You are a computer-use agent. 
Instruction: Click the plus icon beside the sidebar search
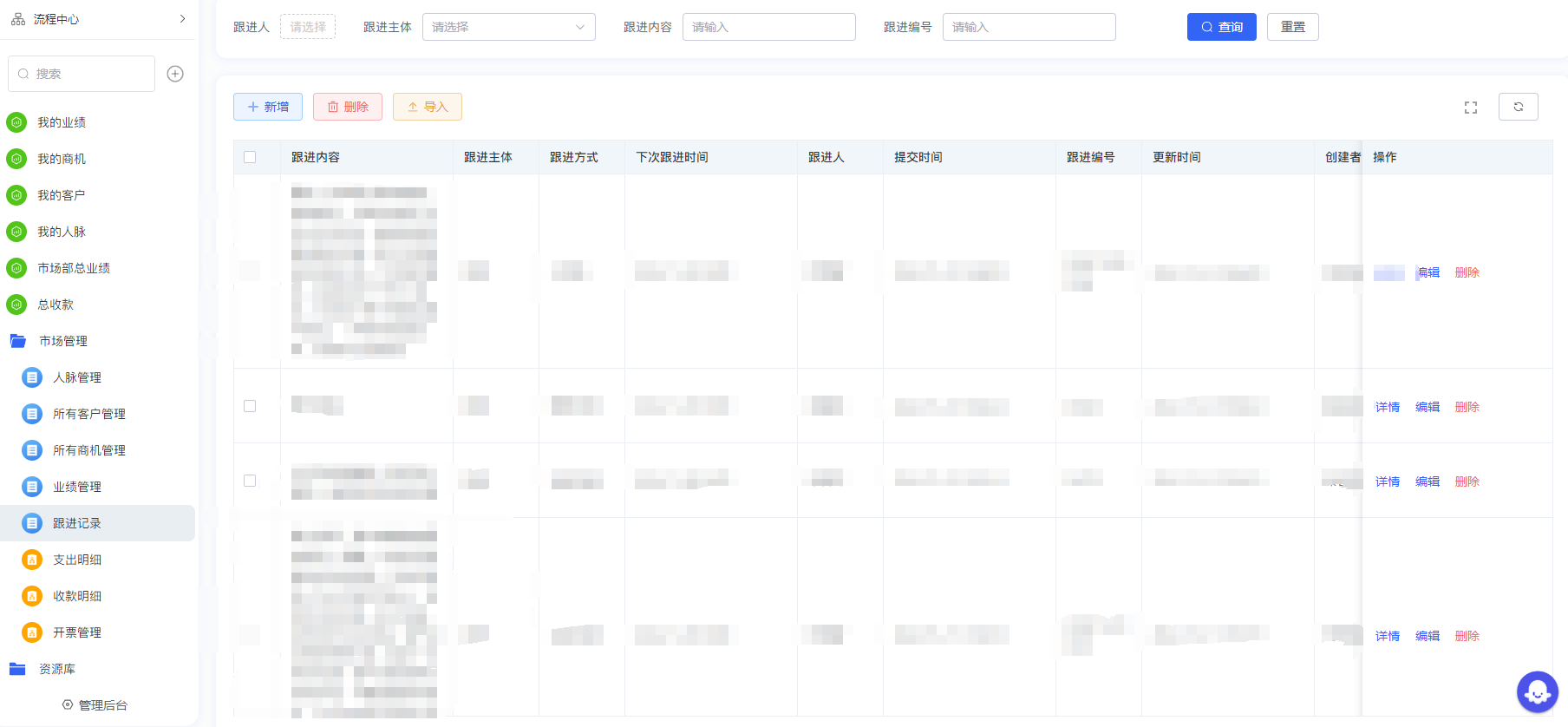(x=175, y=74)
